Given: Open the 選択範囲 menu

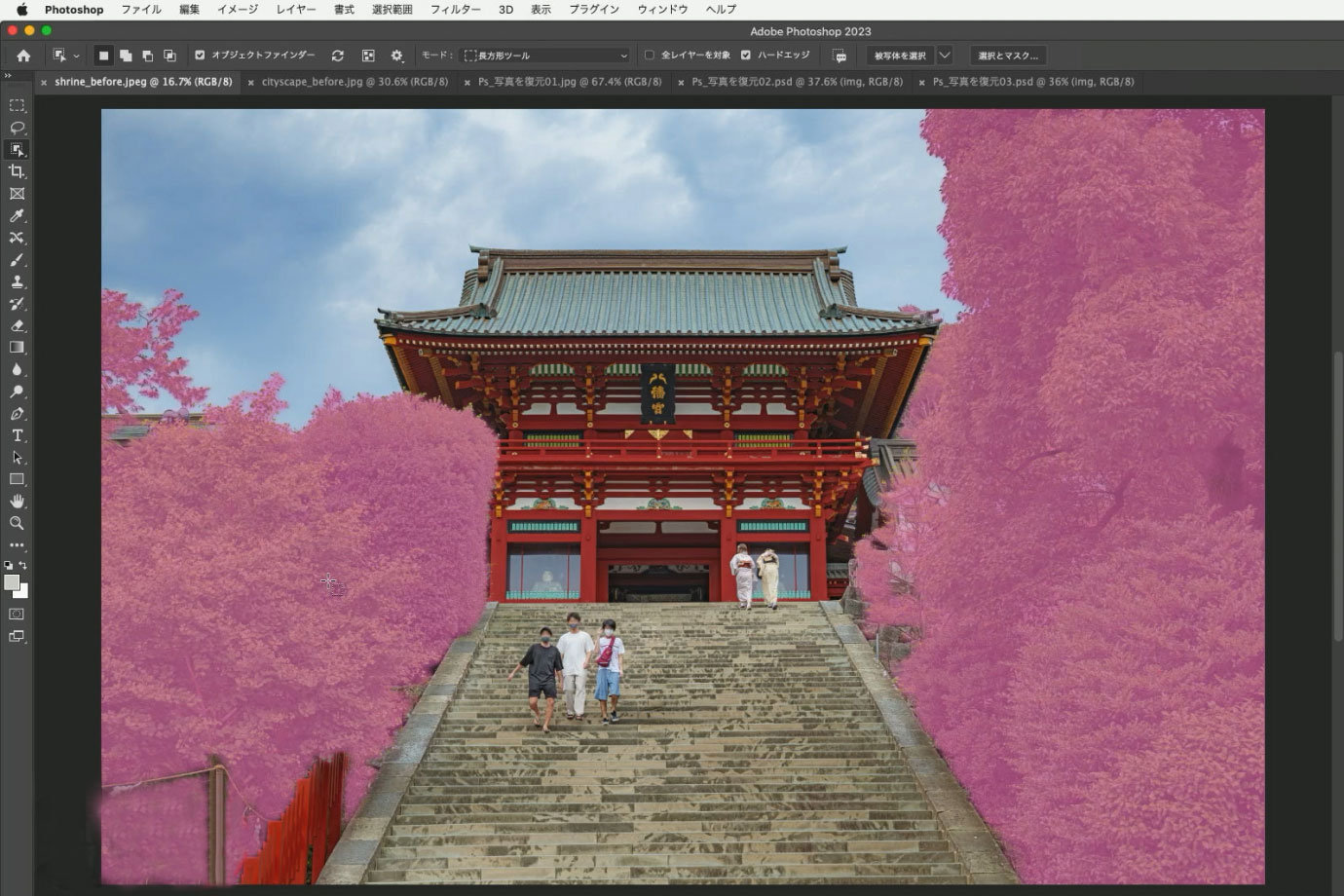Looking at the screenshot, I should click(392, 10).
